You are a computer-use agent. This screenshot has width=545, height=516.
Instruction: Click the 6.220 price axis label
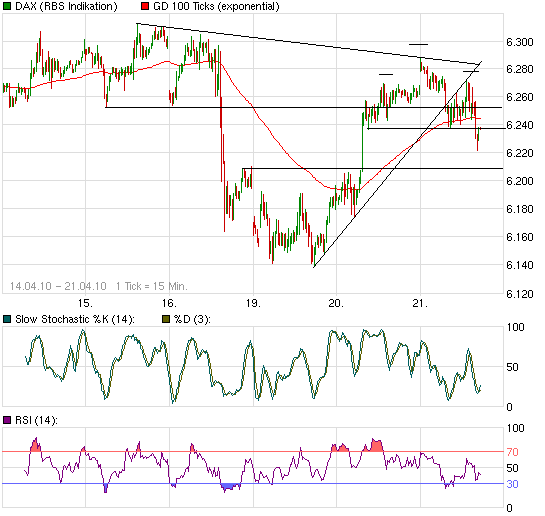pyautogui.click(x=520, y=153)
